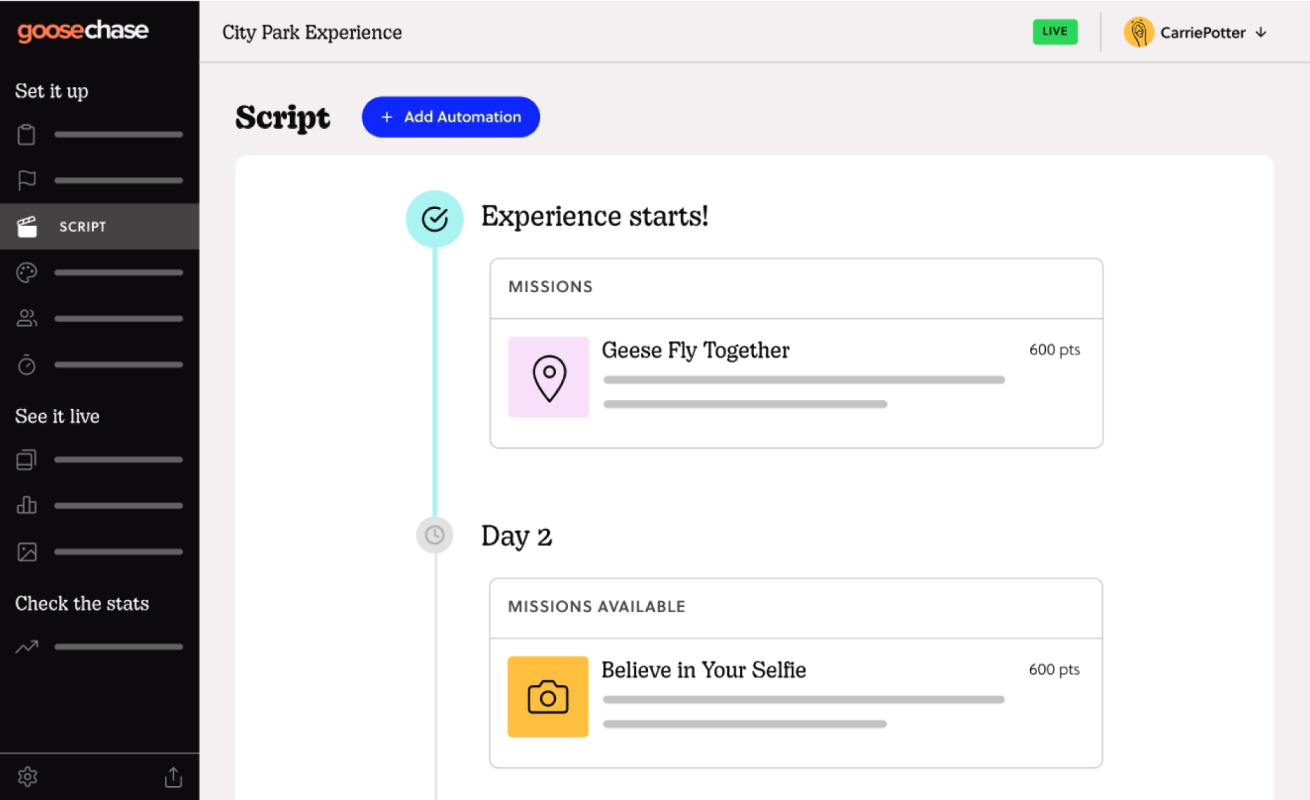The height and width of the screenshot is (800, 1310).
Task: Open the clipboard icon in sidebar
Action: click(x=27, y=134)
